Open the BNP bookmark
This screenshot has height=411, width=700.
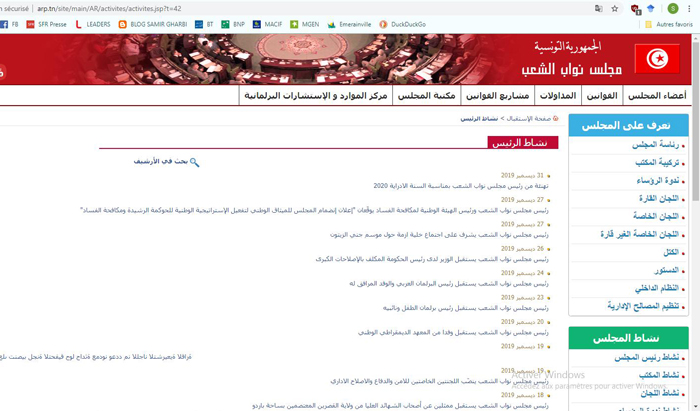(233, 25)
